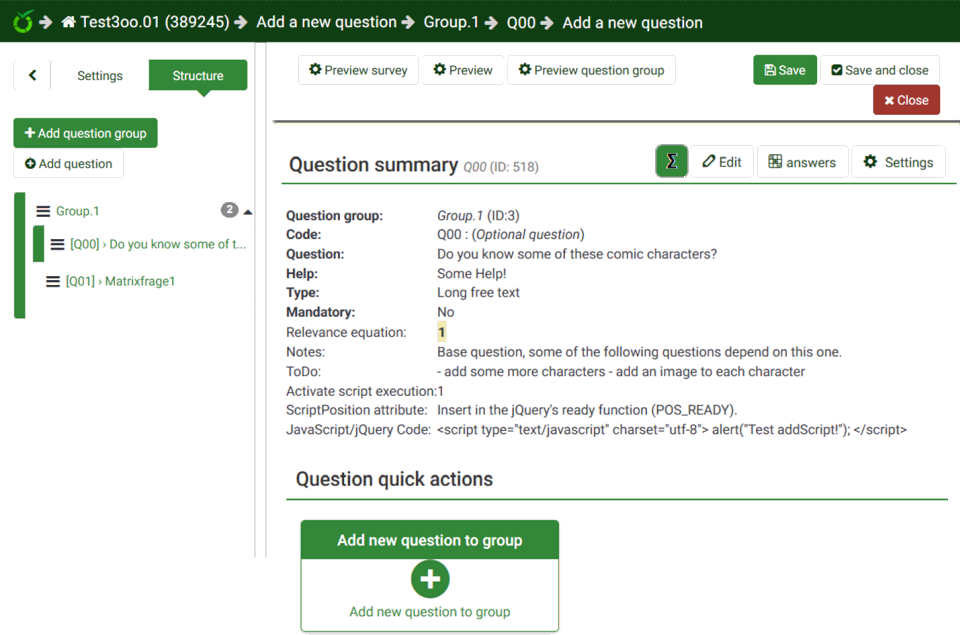Viewport: 960px width, 635px height.
Task: Click drag handle icon of Q00
Action: click(x=57, y=244)
